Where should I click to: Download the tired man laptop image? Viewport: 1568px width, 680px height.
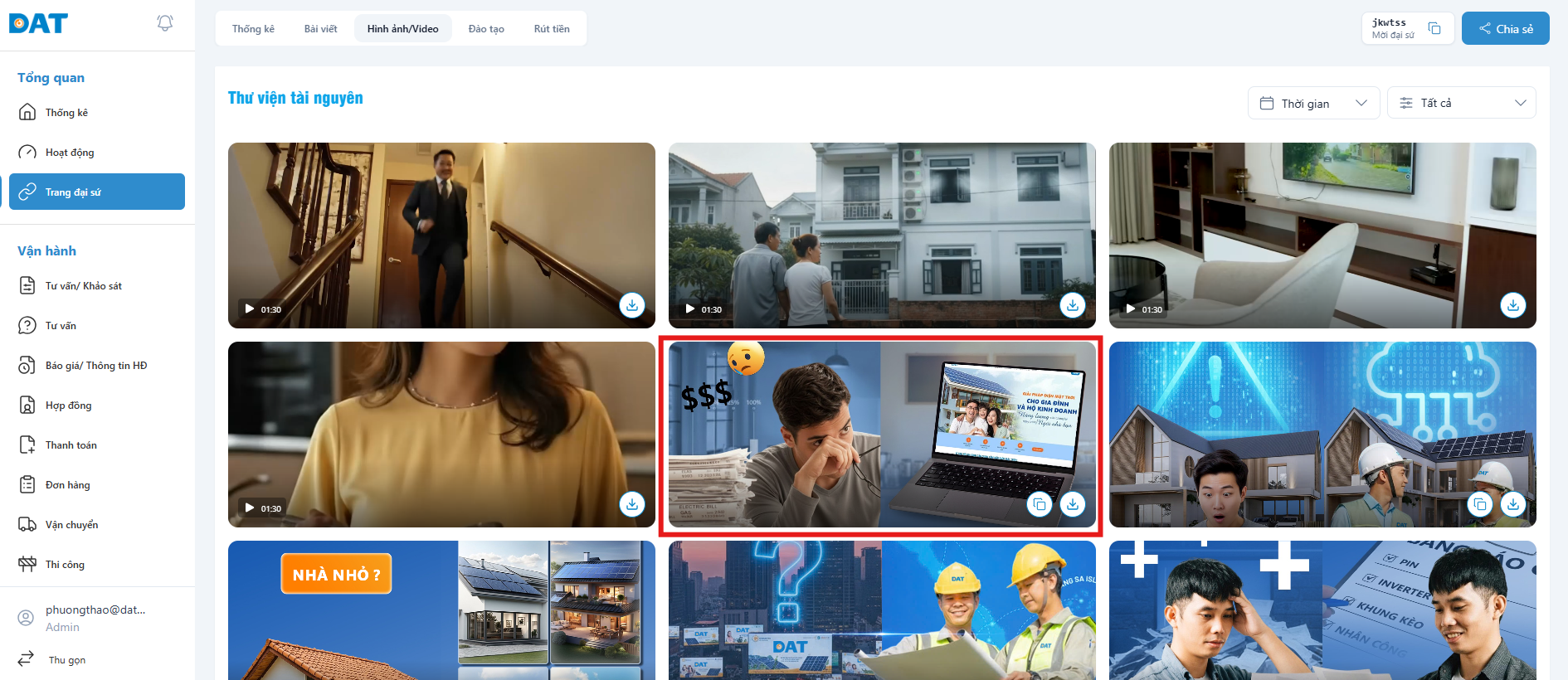pyautogui.click(x=1073, y=504)
